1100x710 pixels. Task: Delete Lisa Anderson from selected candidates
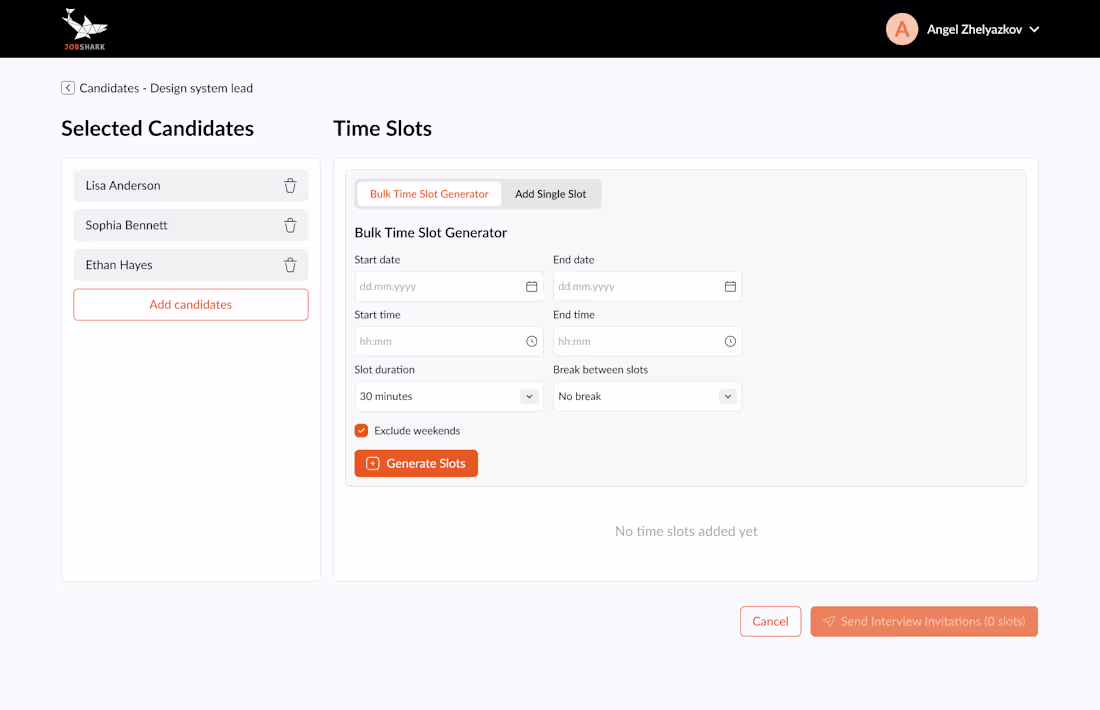(x=290, y=185)
